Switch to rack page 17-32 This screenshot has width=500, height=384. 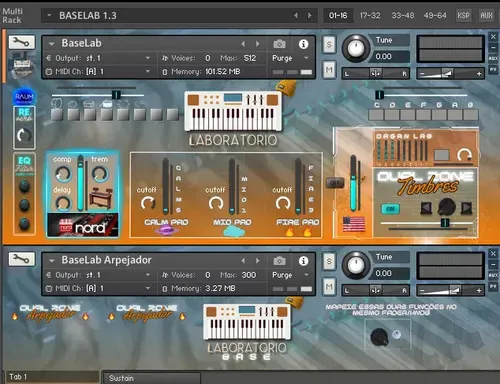tap(370, 15)
